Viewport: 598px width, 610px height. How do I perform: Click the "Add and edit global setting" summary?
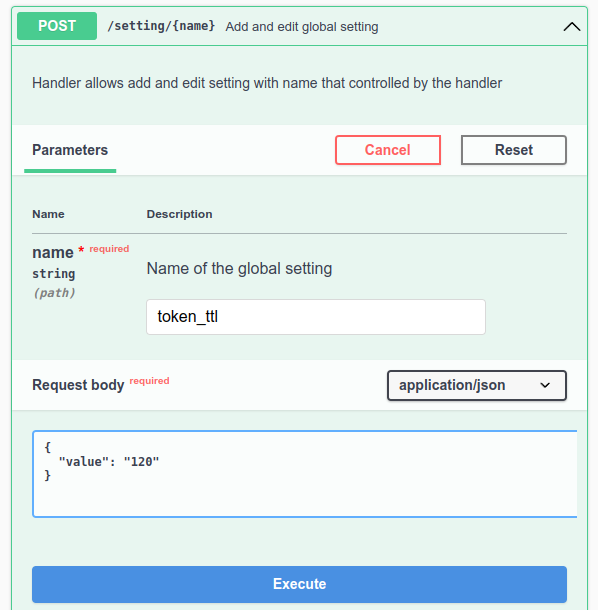pos(302,26)
